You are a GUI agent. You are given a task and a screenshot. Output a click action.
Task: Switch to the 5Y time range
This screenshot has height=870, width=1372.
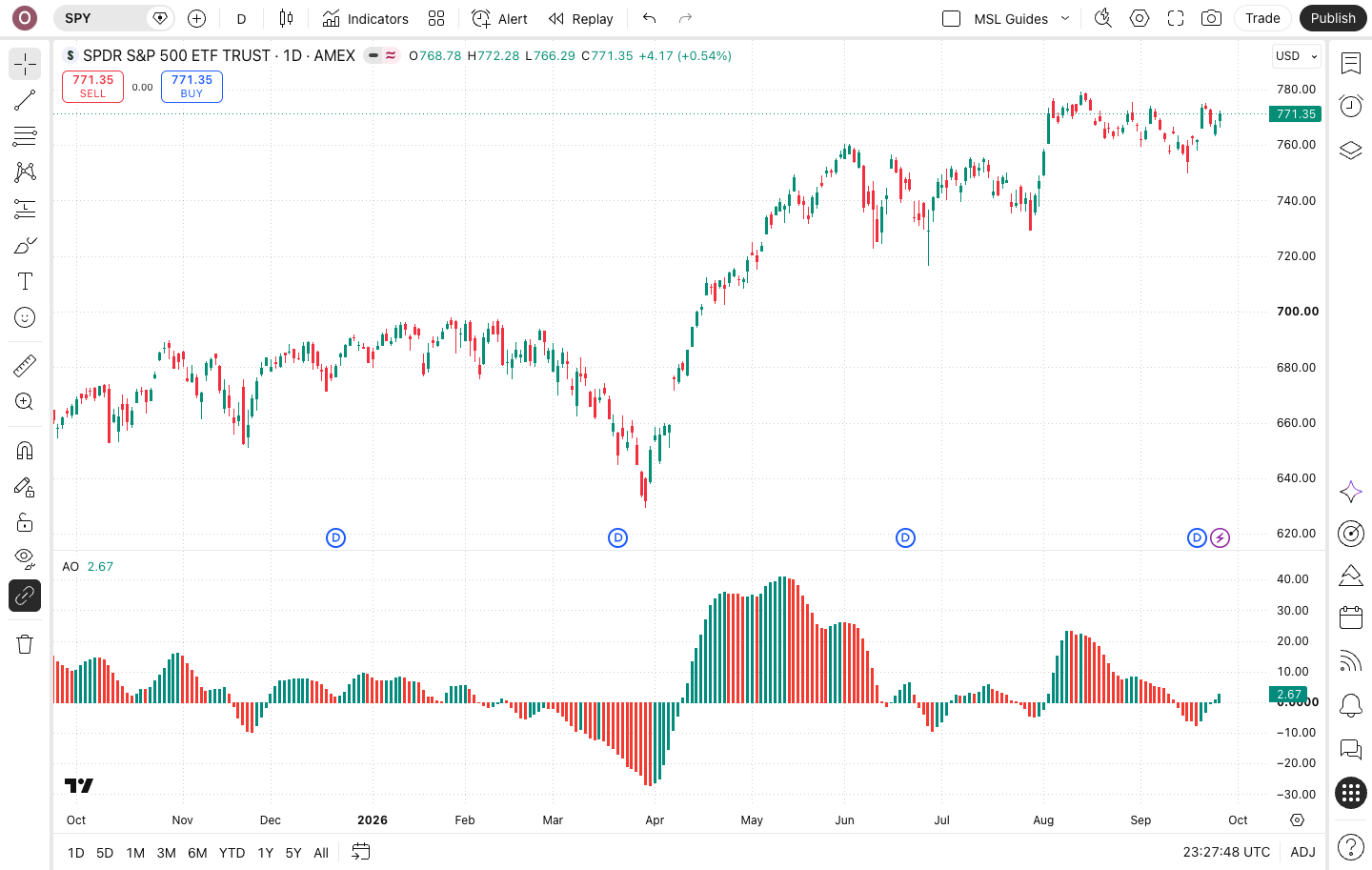[x=293, y=853]
